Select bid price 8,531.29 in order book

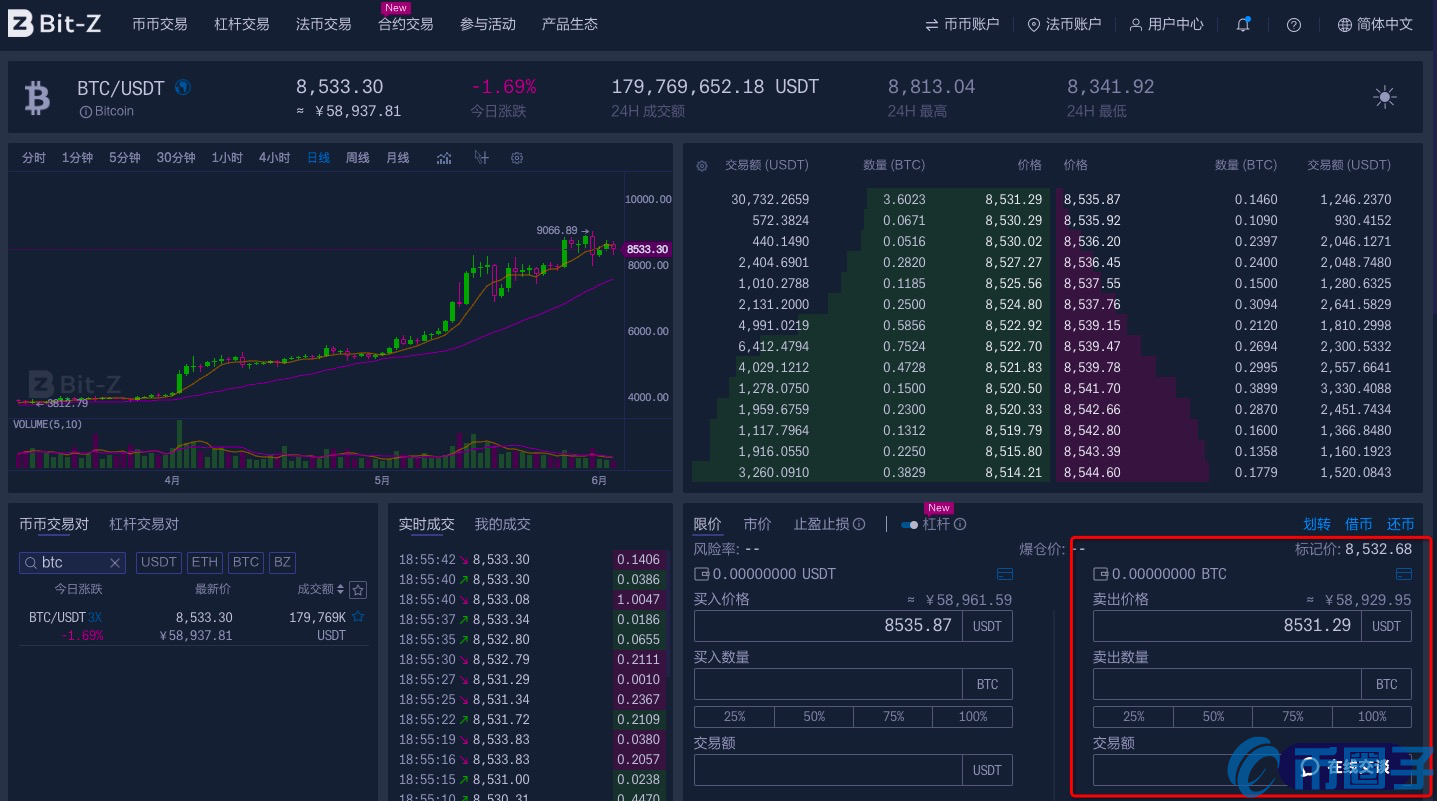1014,200
